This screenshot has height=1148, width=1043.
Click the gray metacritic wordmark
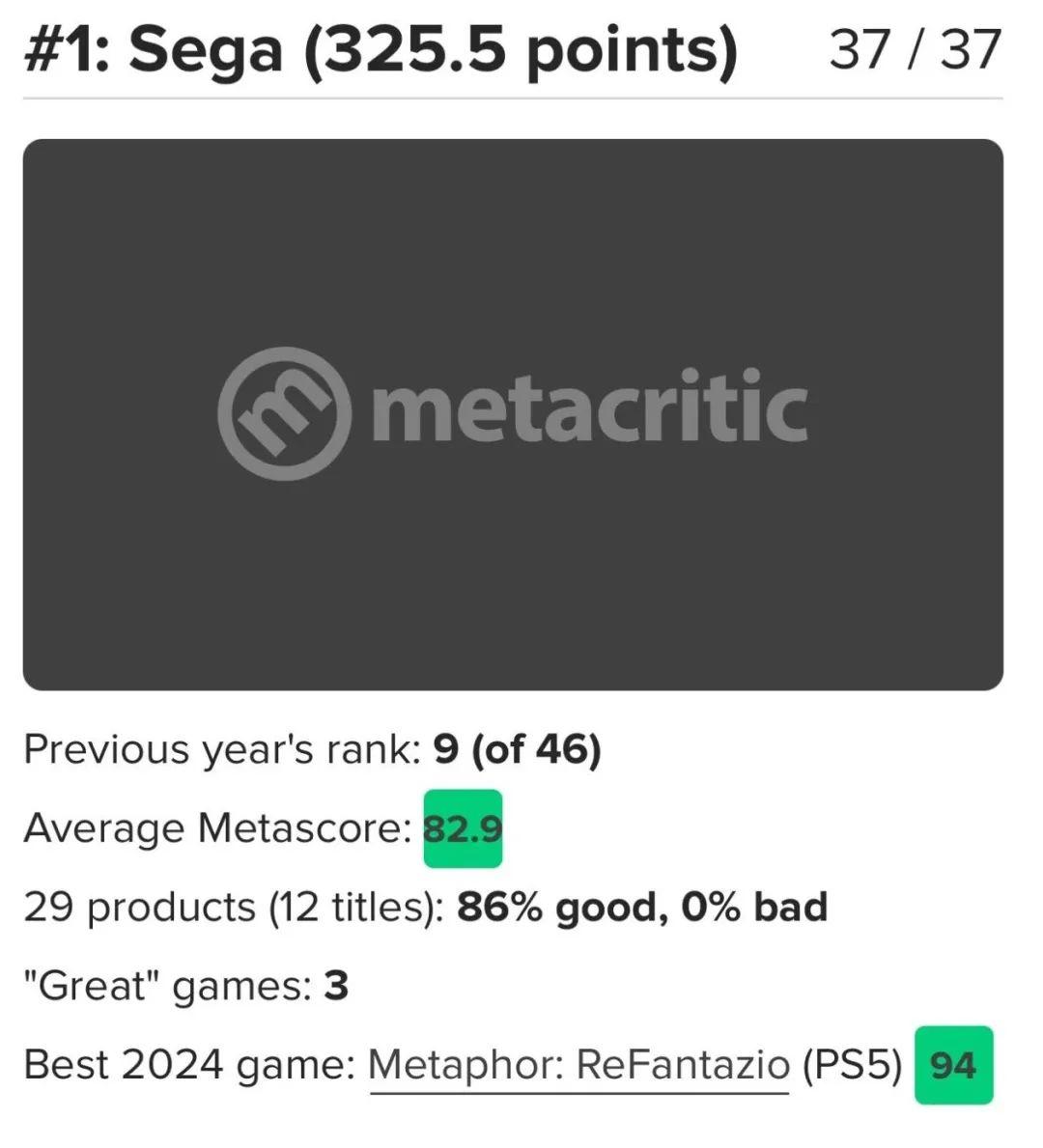tap(589, 407)
